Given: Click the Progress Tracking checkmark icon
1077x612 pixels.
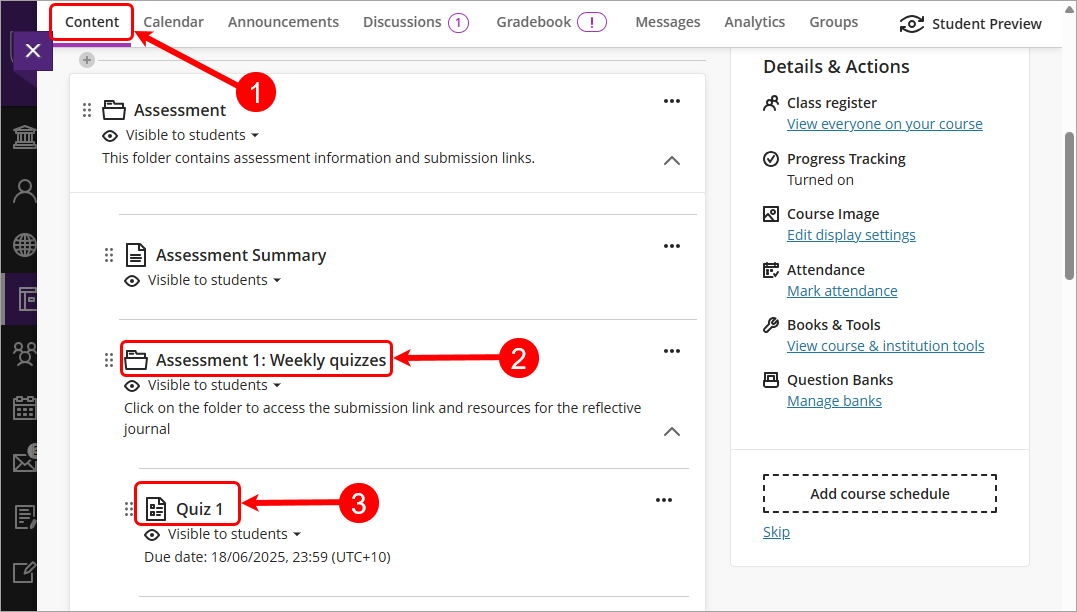Looking at the screenshot, I should [x=771, y=159].
